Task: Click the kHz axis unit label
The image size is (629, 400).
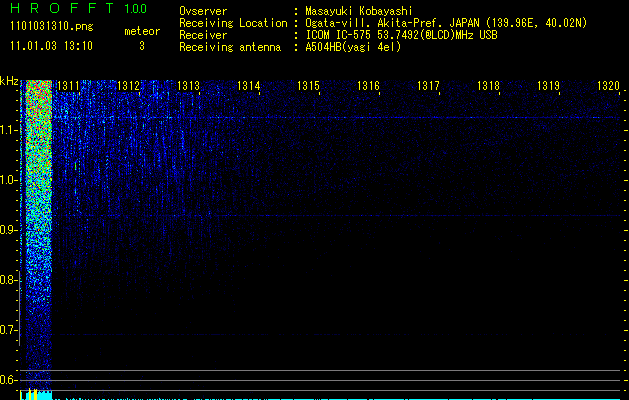Action: [x=9, y=81]
